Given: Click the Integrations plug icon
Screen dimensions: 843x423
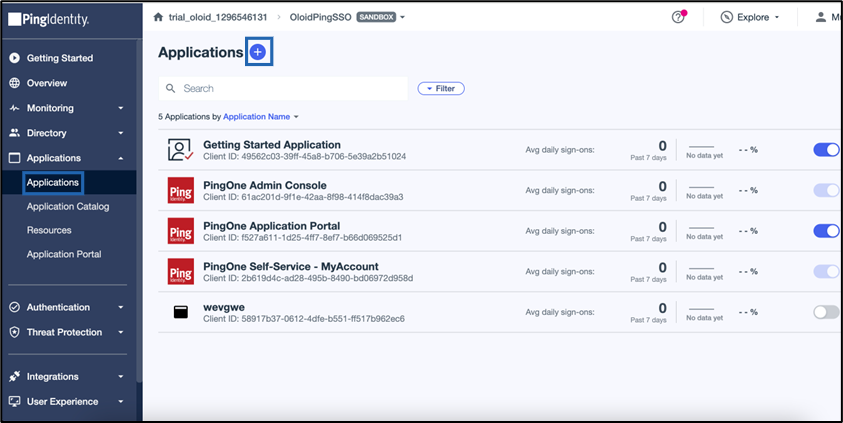Looking at the screenshot, I should point(15,377).
